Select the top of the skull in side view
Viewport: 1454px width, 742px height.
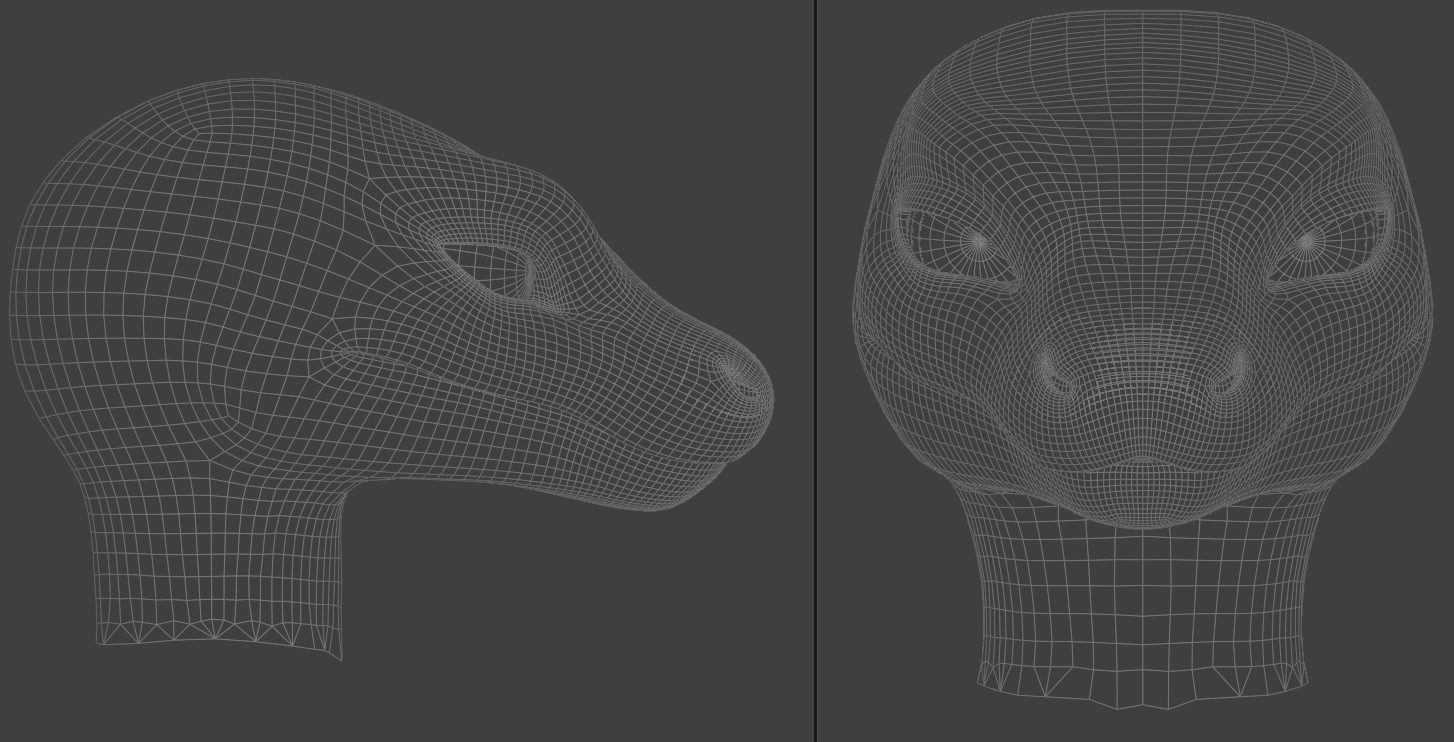click(x=250, y=82)
